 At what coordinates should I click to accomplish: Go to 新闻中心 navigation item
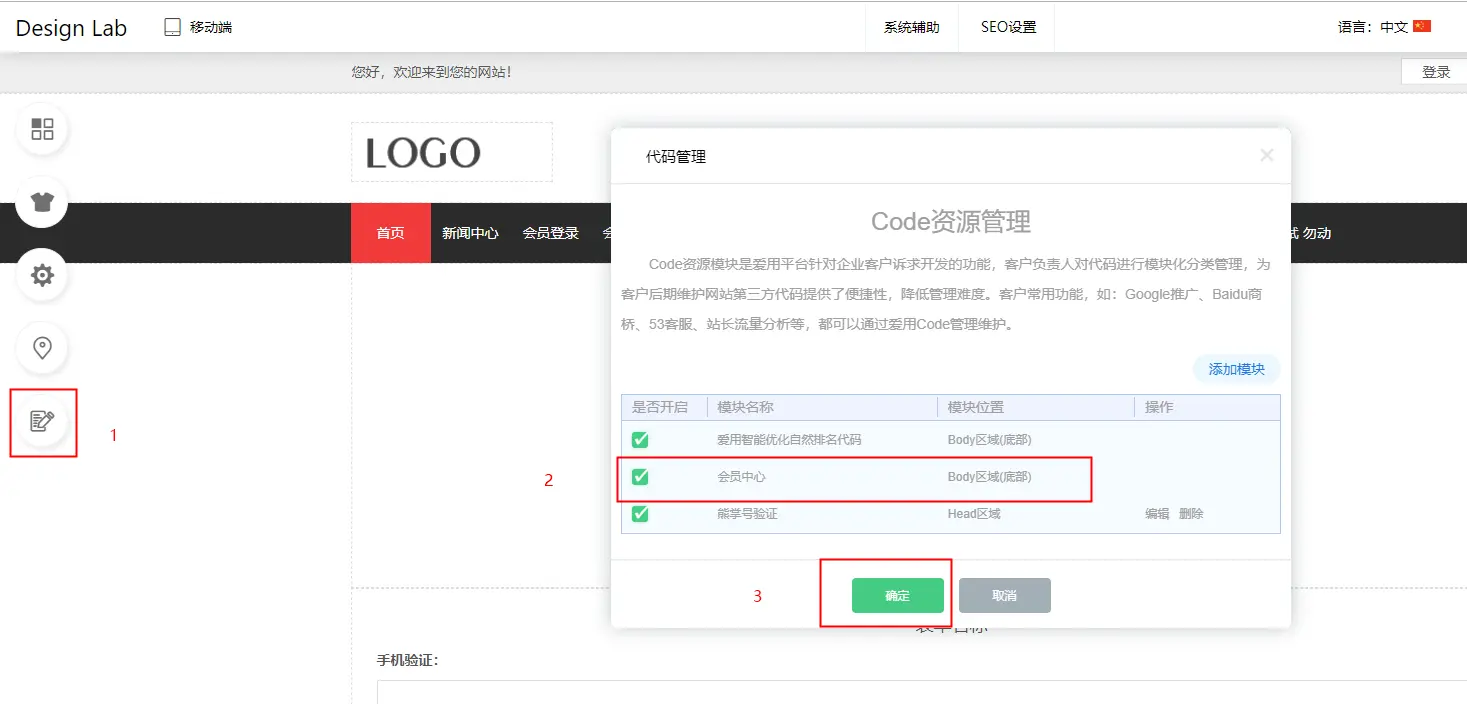pyautogui.click(x=470, y=233)
